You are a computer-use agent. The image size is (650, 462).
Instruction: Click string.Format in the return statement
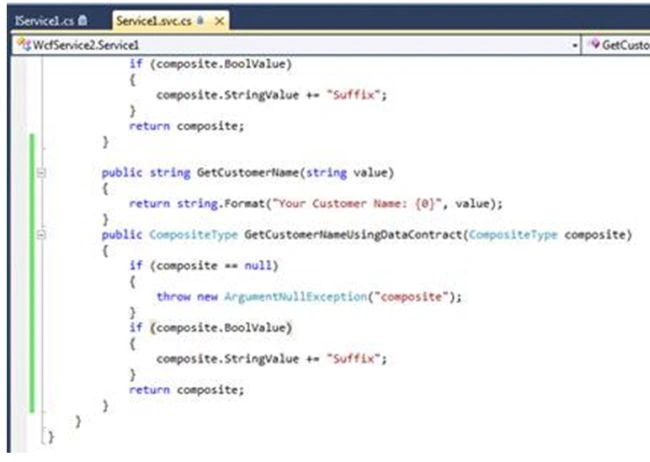(x=221, y=204)
